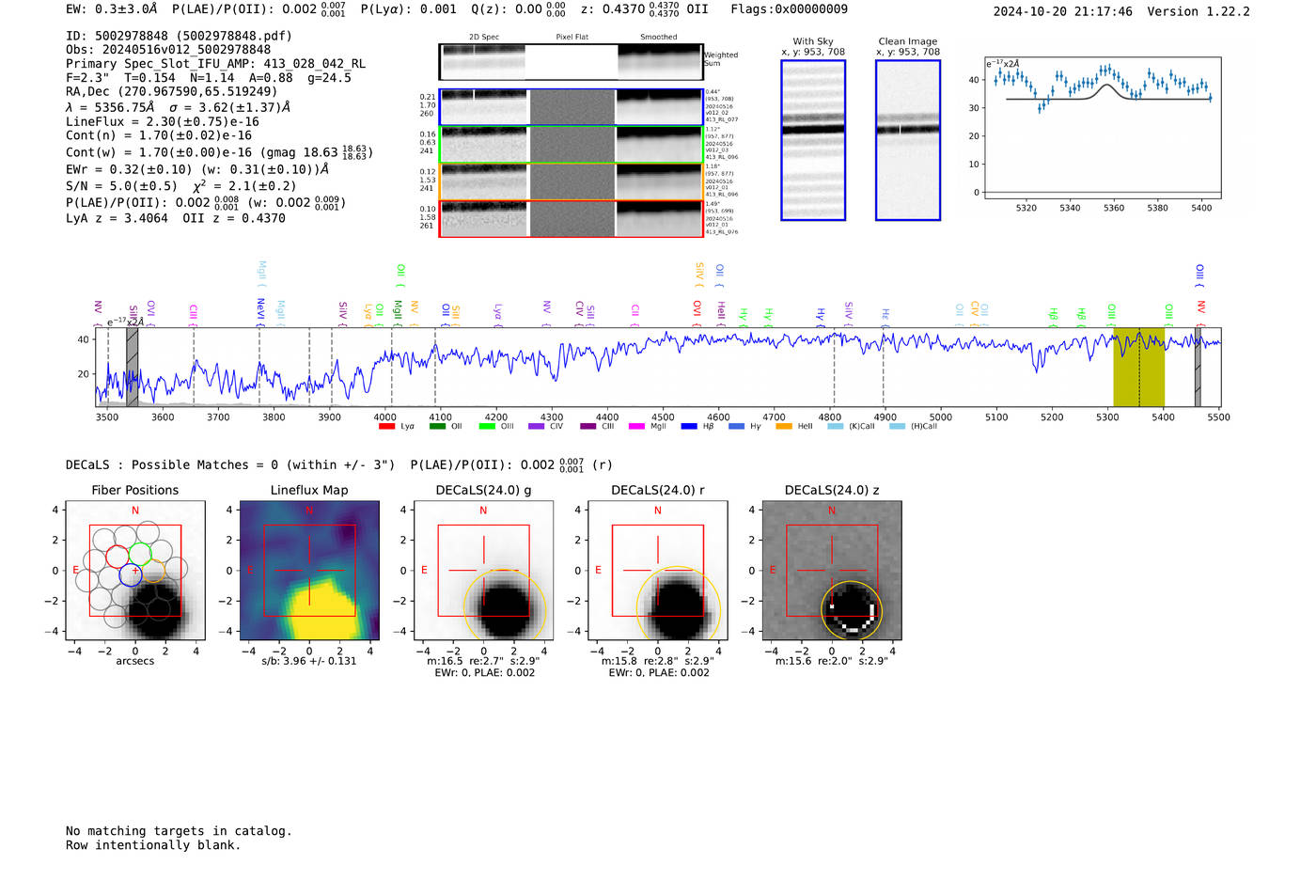The height and width of the screenshot is (896, 1316).
Task: Click the magenta MgII legend swatch
Action: (x=636, y=427)
